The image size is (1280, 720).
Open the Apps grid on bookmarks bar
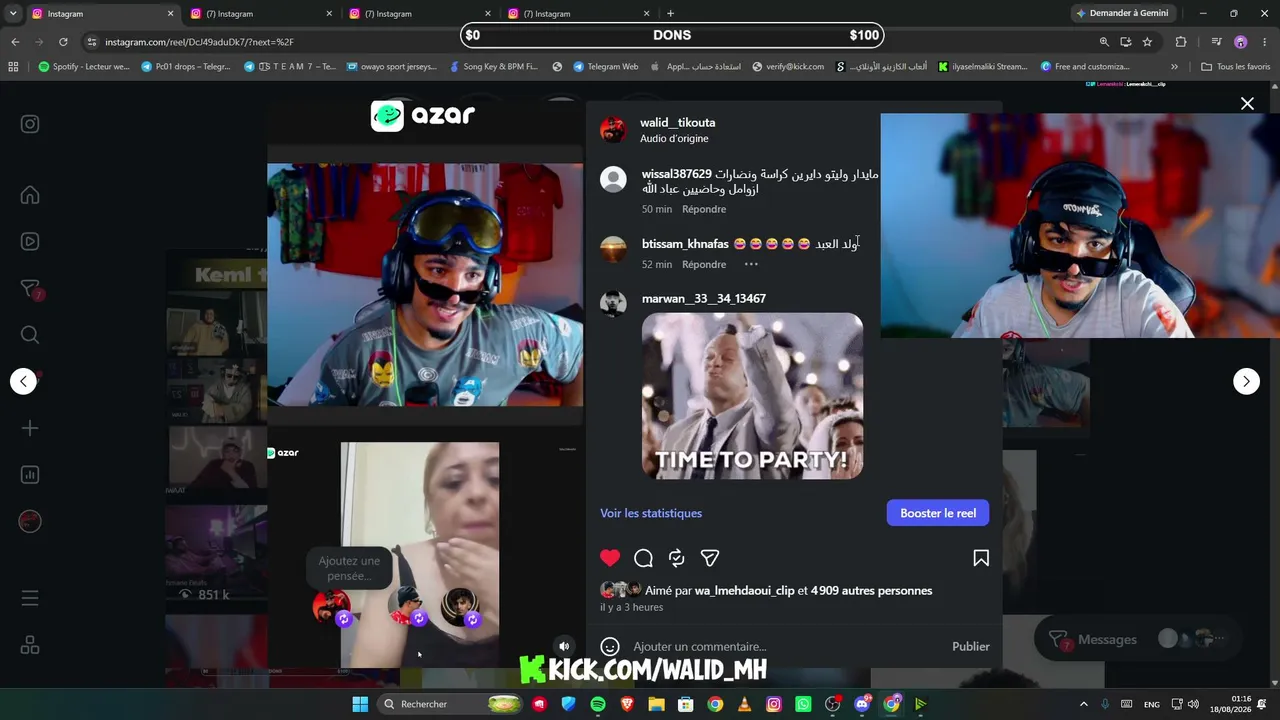click(13, 67)
